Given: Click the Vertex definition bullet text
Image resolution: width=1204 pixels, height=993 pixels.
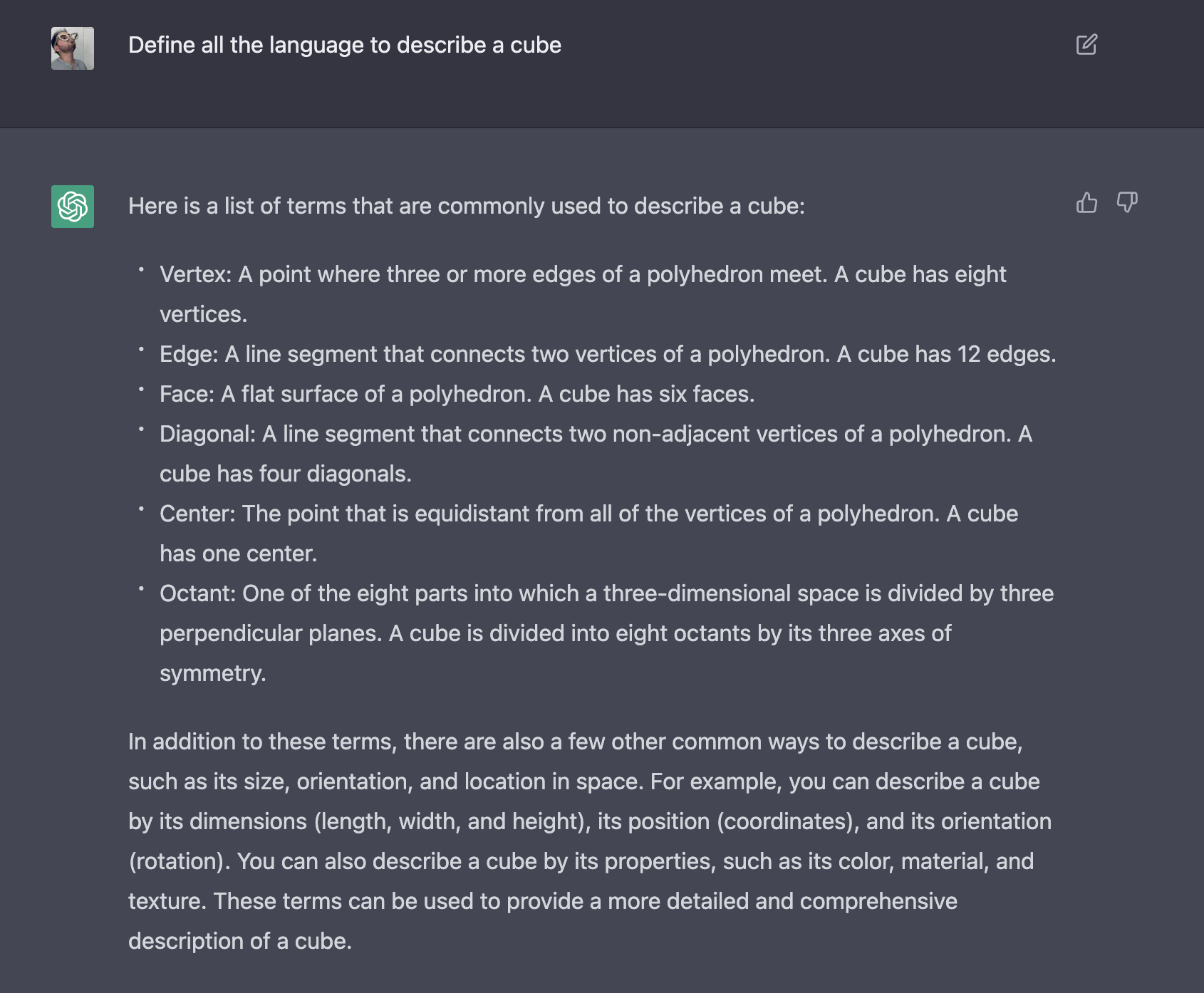Looking at the screenshot, I should tap(582, 274).
